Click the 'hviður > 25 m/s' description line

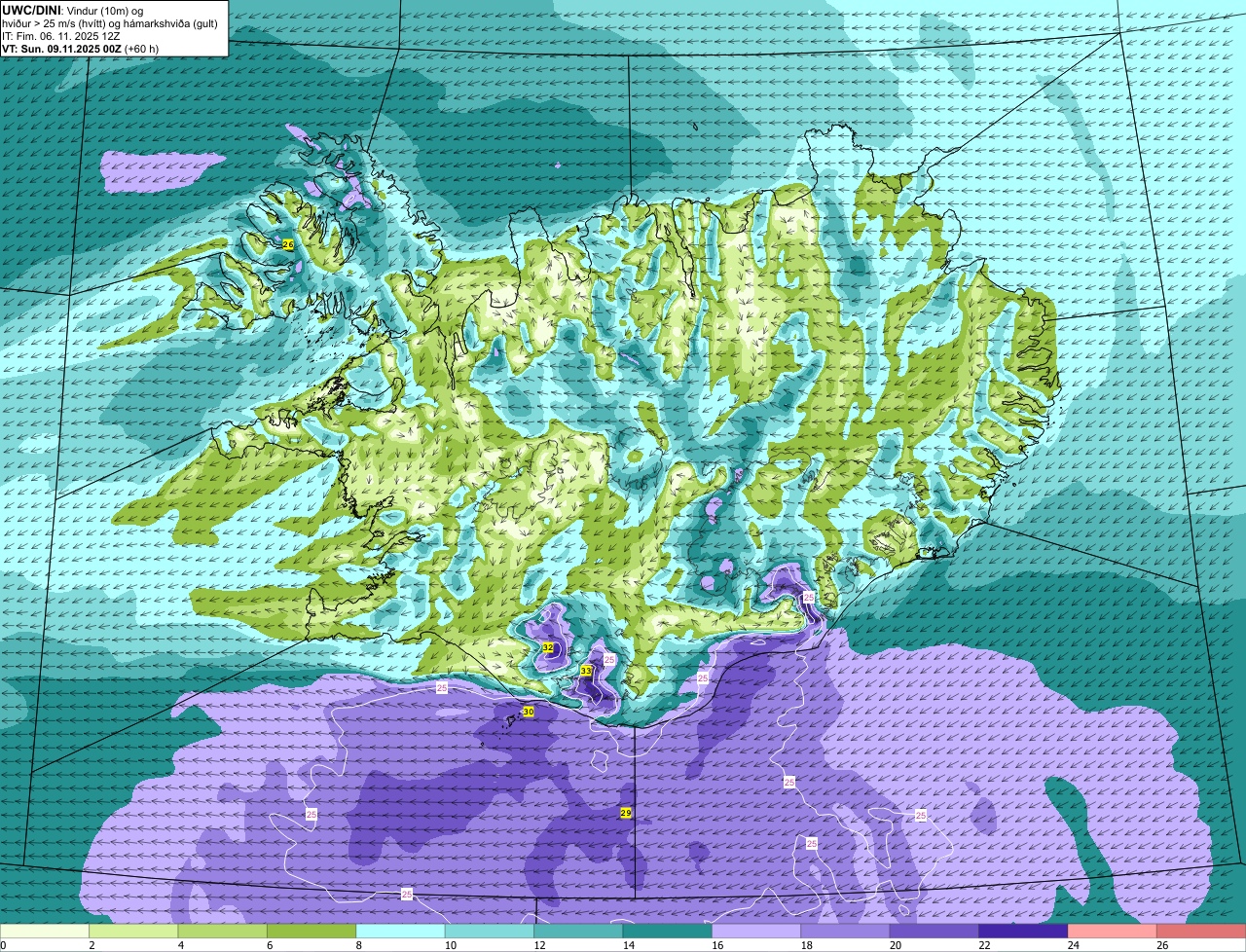(x=110, y=23)
